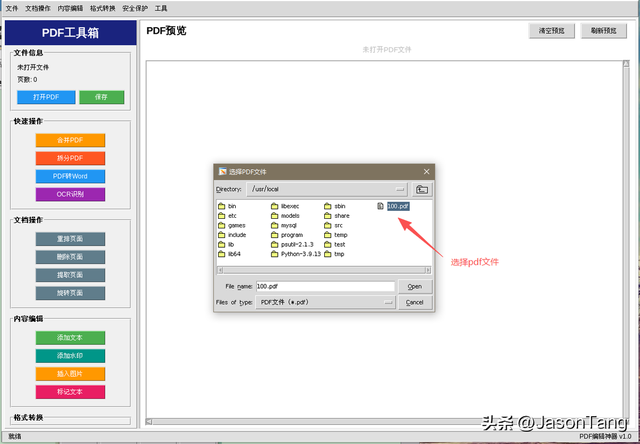This screenshot has width=640, height=444.
Task: Click the preview pane vertical scrollbar
Action: [626, 239]
